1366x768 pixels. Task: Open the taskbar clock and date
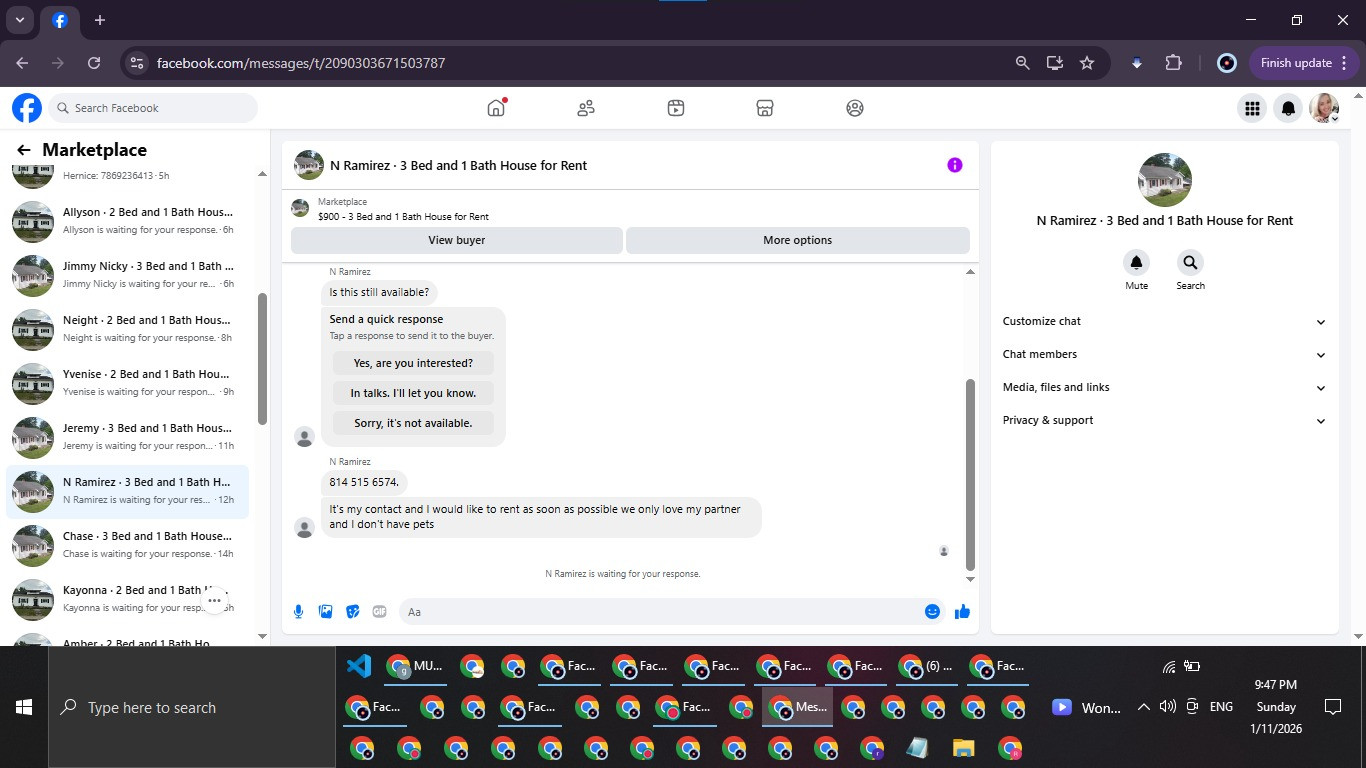click(1276, 707)
